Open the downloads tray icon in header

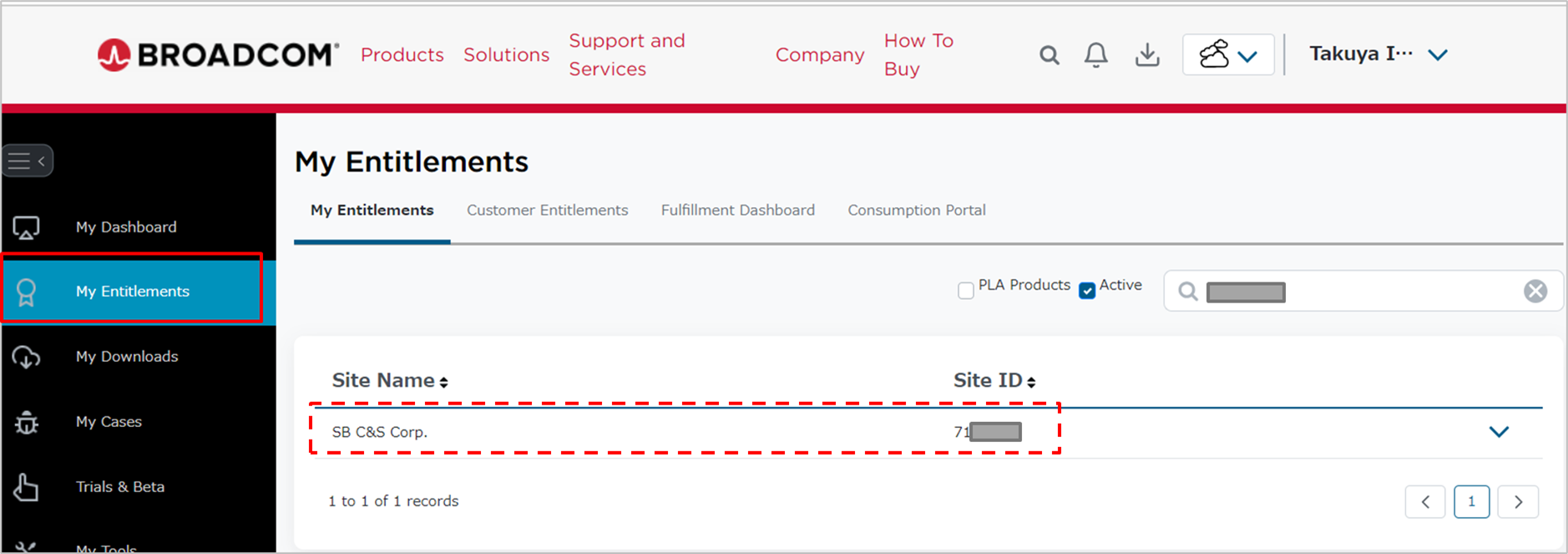[1148, 55]
